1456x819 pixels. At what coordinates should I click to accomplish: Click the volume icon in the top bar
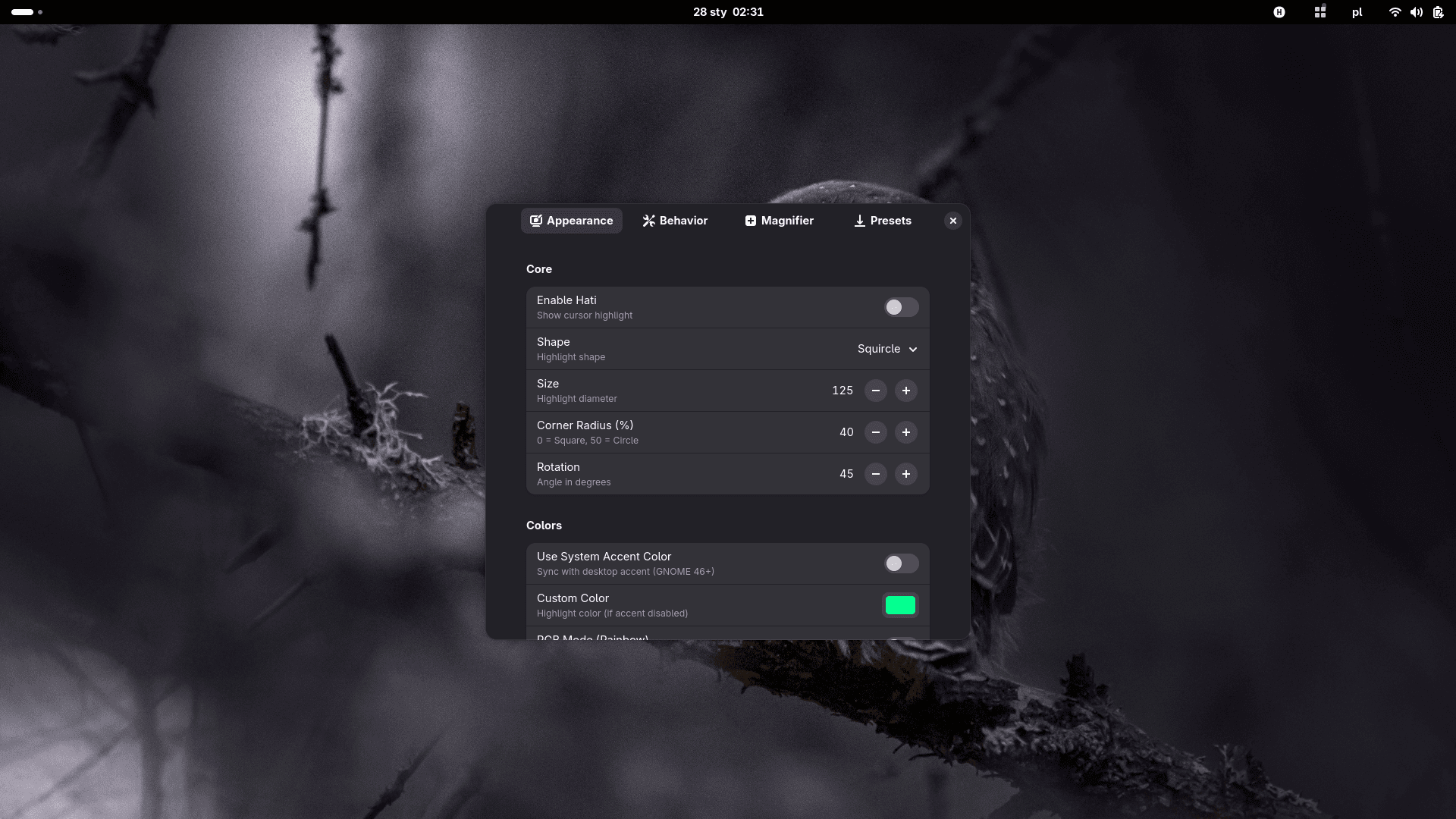pos(1417,12)
